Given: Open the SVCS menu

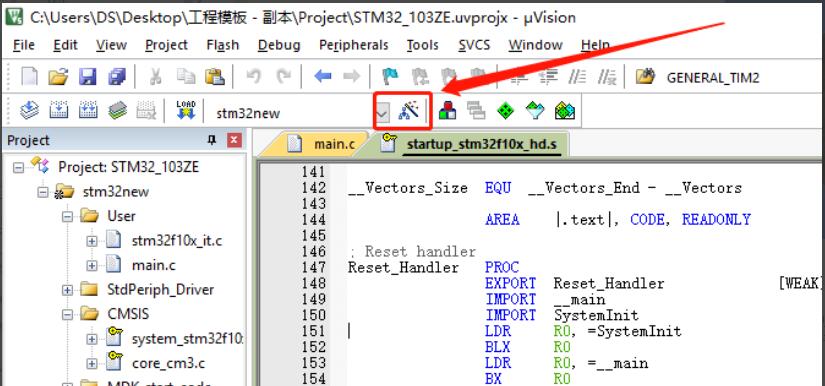Looking at the screenshot, I should click(474, 45).
